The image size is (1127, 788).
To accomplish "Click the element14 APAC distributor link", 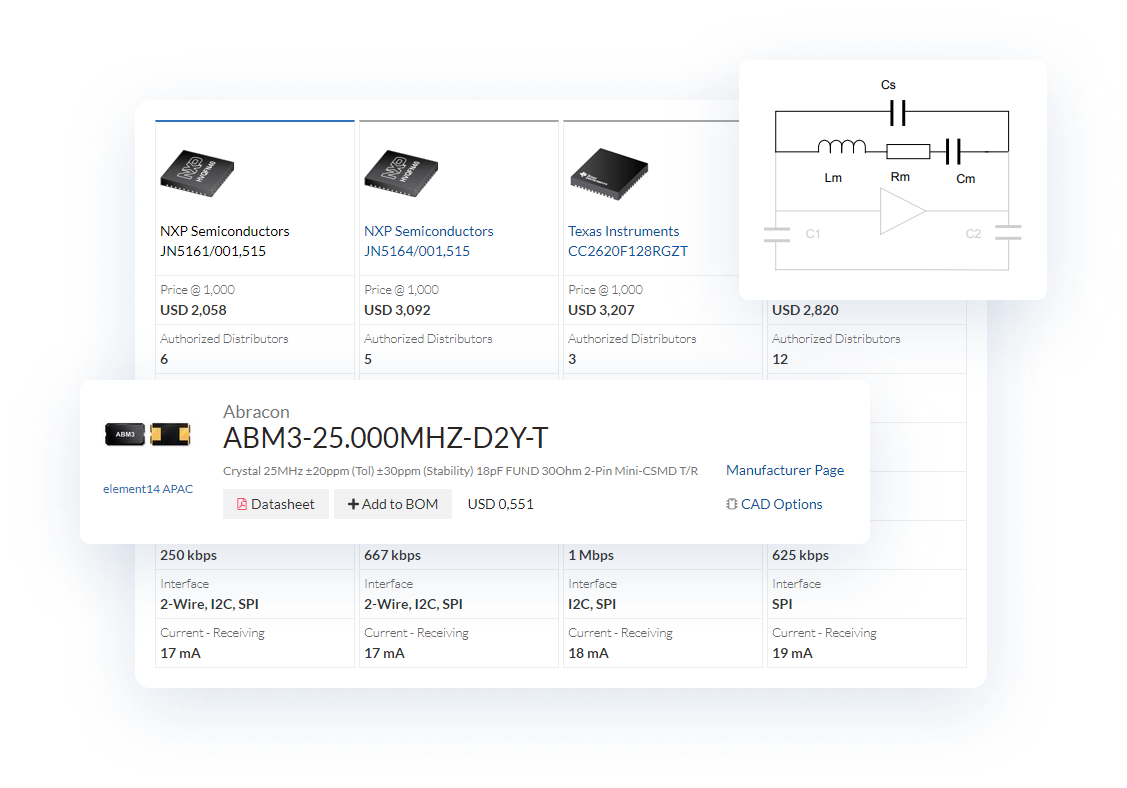I will pyautogui.click(x=147, y=489).
